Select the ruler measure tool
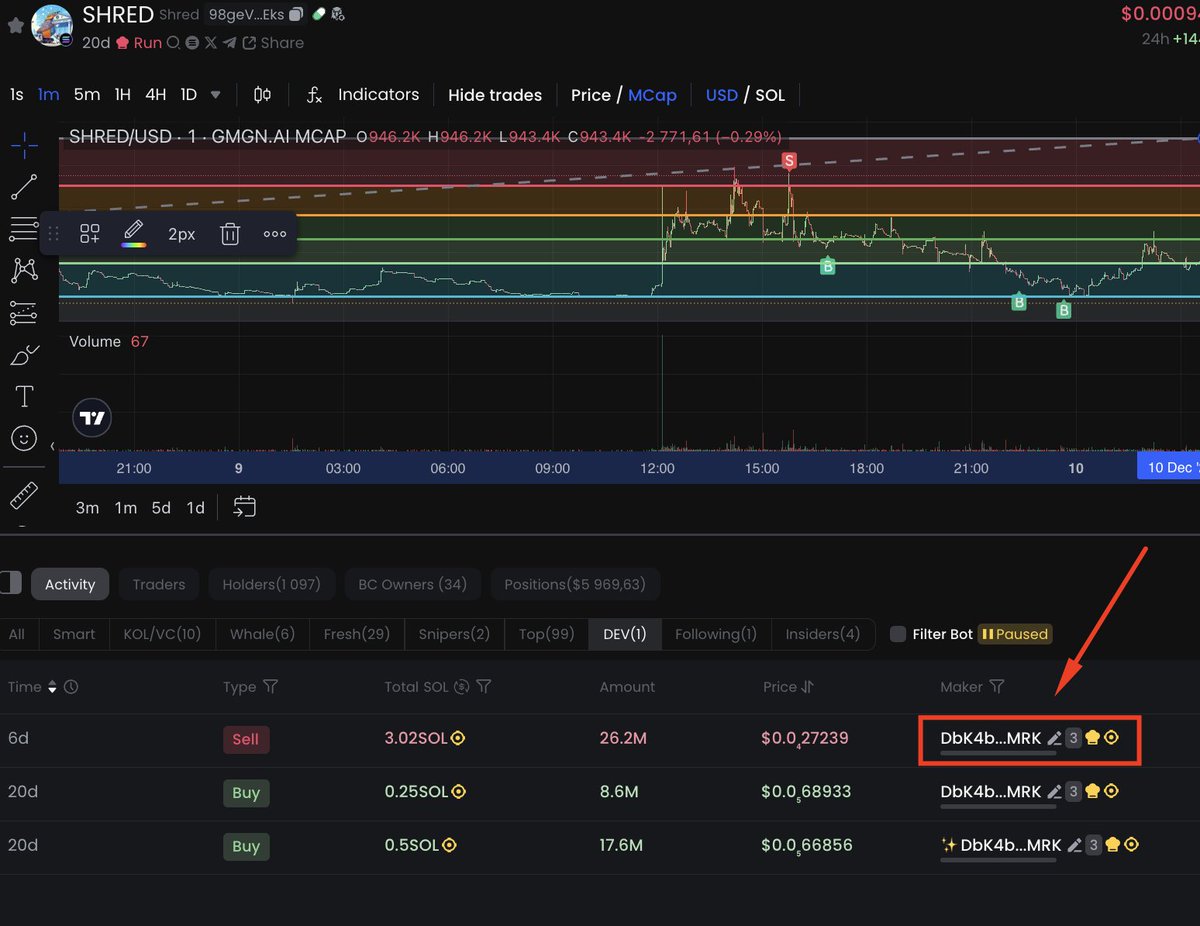 (24, 495)
